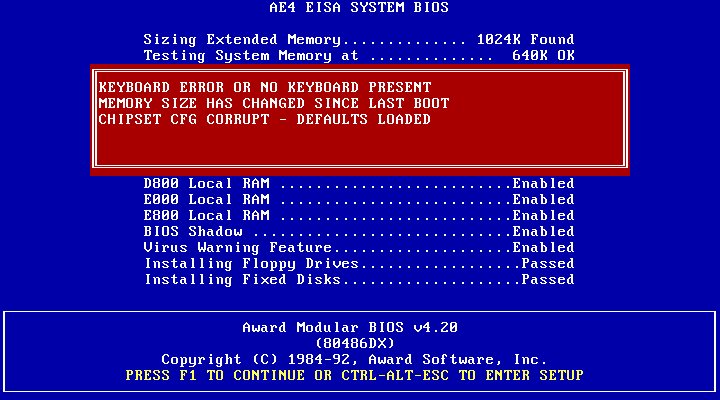720x400 pixels.
Task: Click the CHIPSET CFG CORRUPT error line
Action: (265, 119)
